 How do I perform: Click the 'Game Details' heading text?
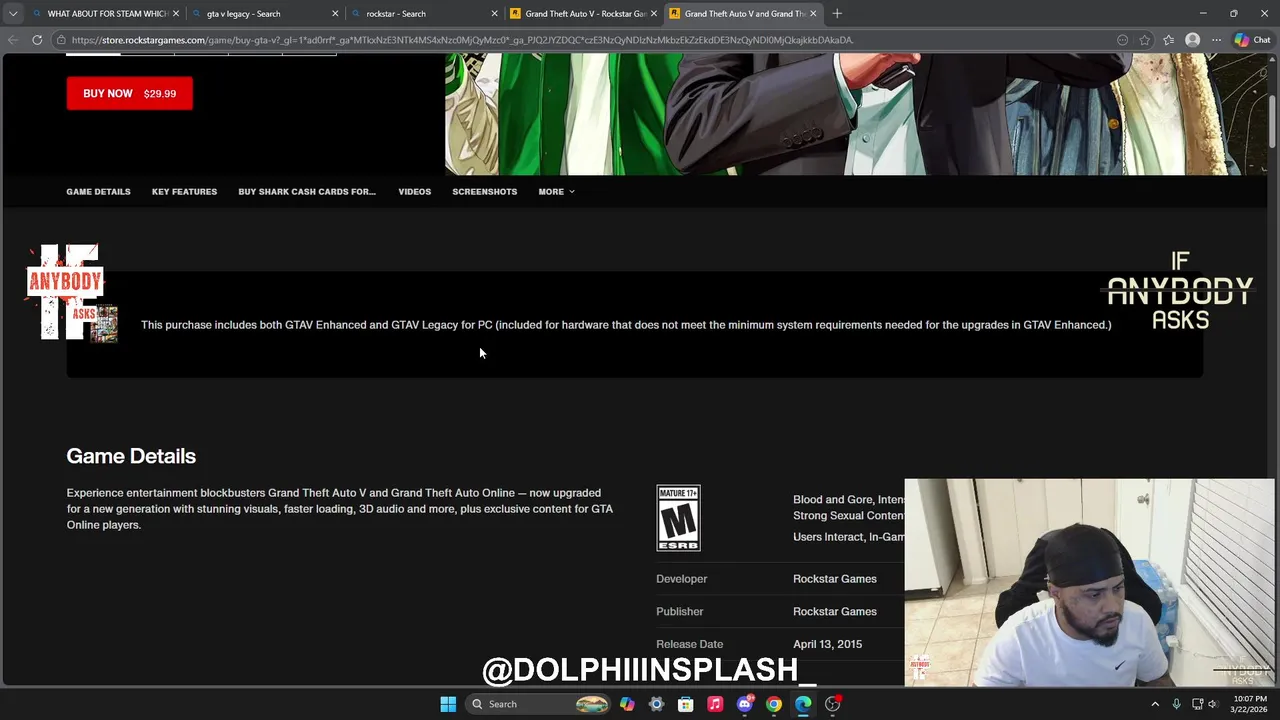click(131, 456)
